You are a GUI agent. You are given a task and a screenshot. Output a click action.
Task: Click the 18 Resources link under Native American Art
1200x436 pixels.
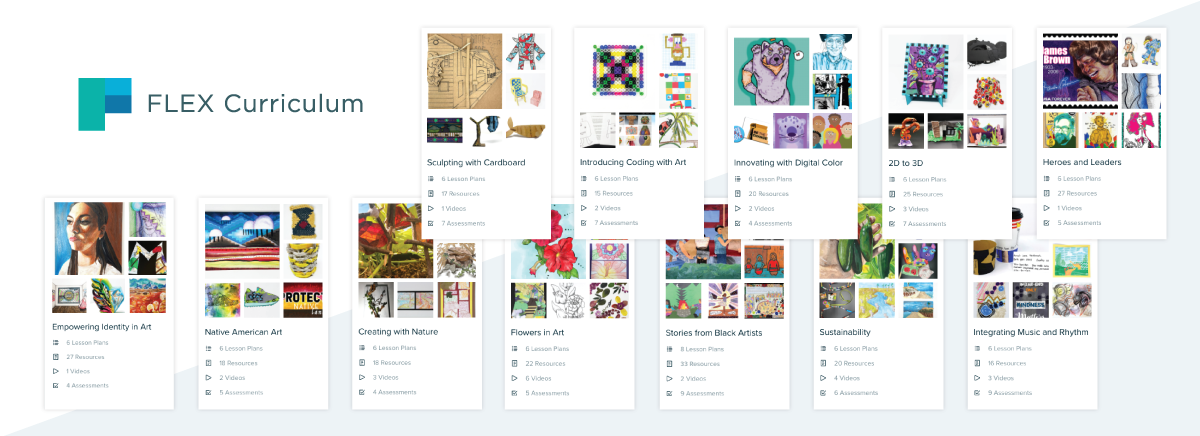click(x=238, y=363)
